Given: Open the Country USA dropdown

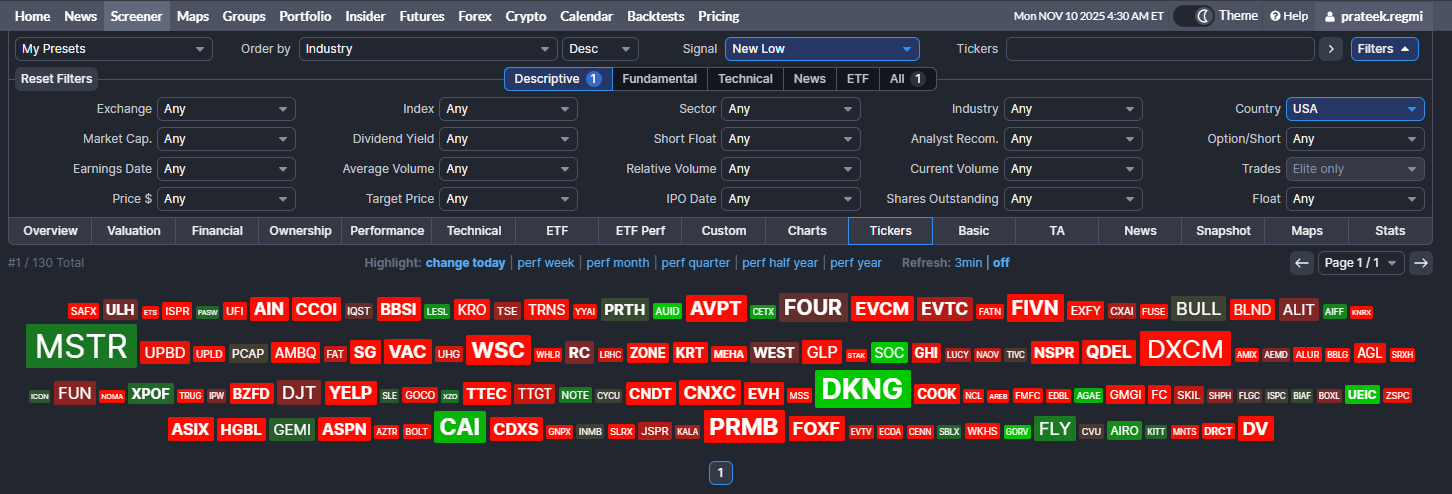Looking at the screenshot, I should tap(1355, 109).
